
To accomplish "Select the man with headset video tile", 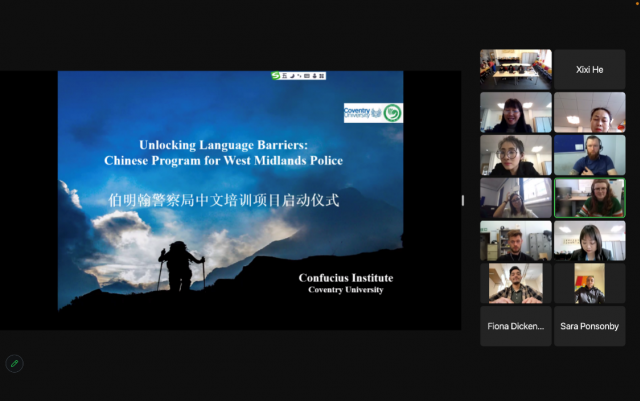I will coord(589,155).
